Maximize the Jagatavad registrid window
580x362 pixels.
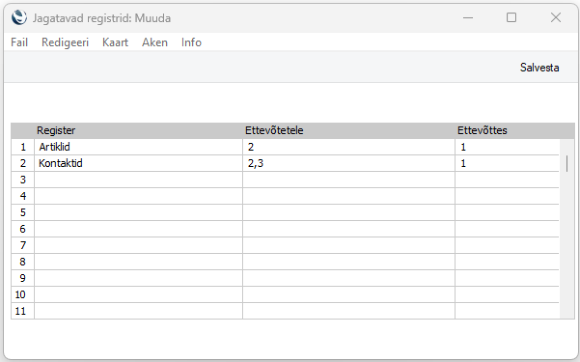[512, 17]
